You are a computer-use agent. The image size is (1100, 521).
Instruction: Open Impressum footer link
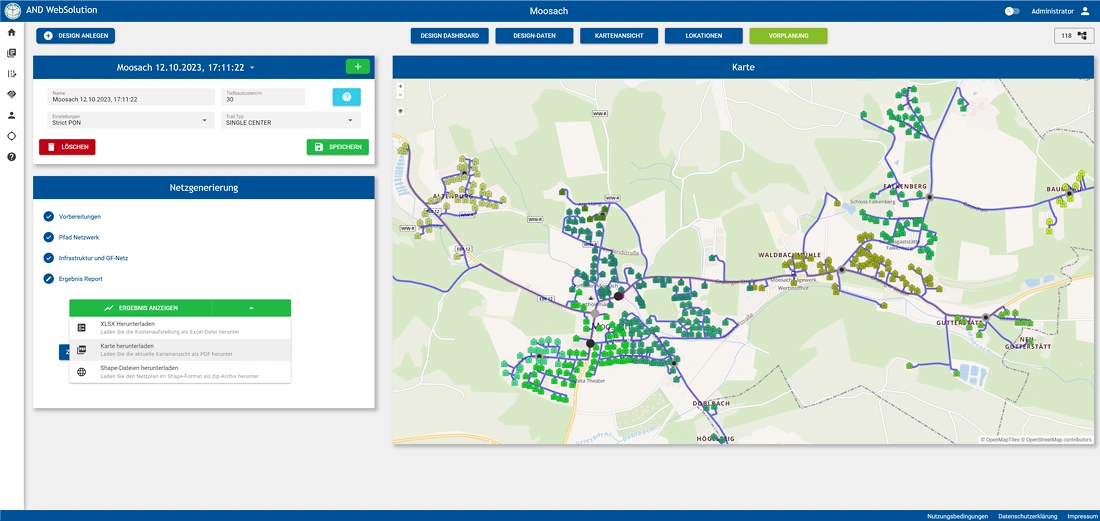tap(1081, 515)
